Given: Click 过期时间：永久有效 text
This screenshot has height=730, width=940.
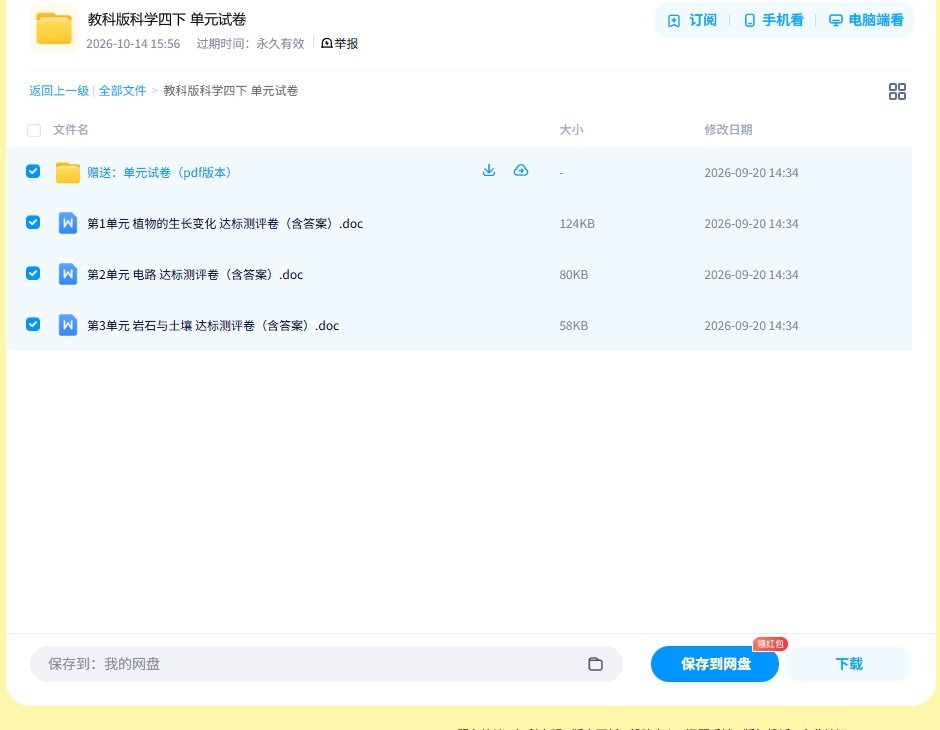Looking at the screenshot, I should point(250,44).
